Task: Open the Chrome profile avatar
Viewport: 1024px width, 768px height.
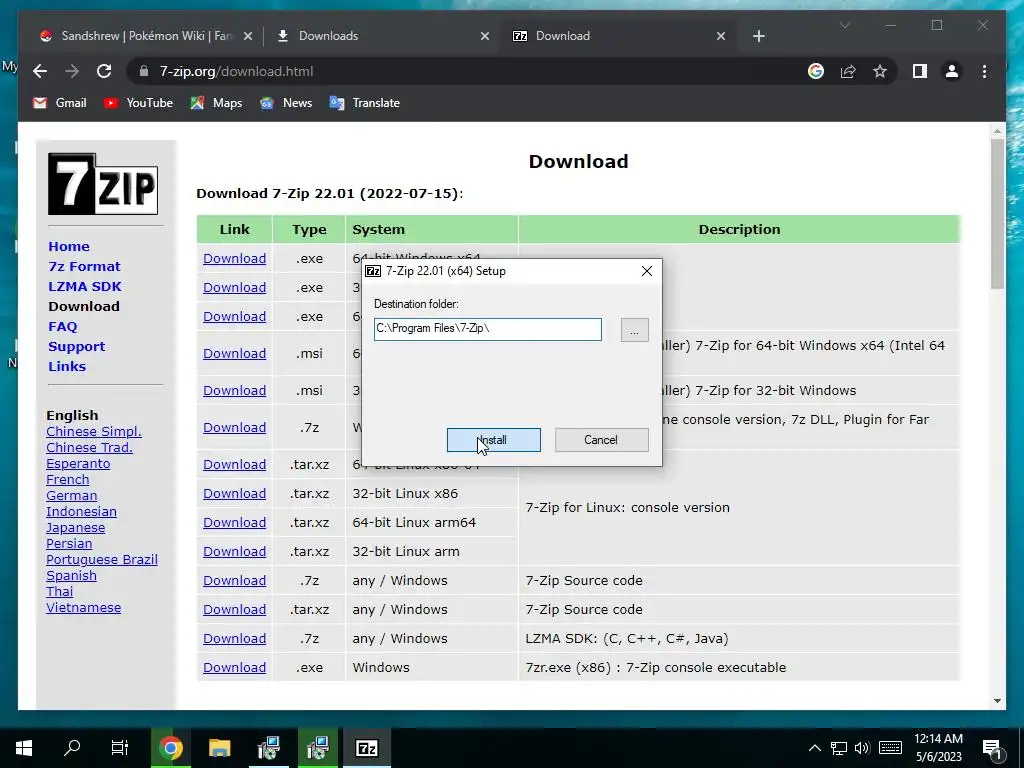Action: (x=952, y=71)
